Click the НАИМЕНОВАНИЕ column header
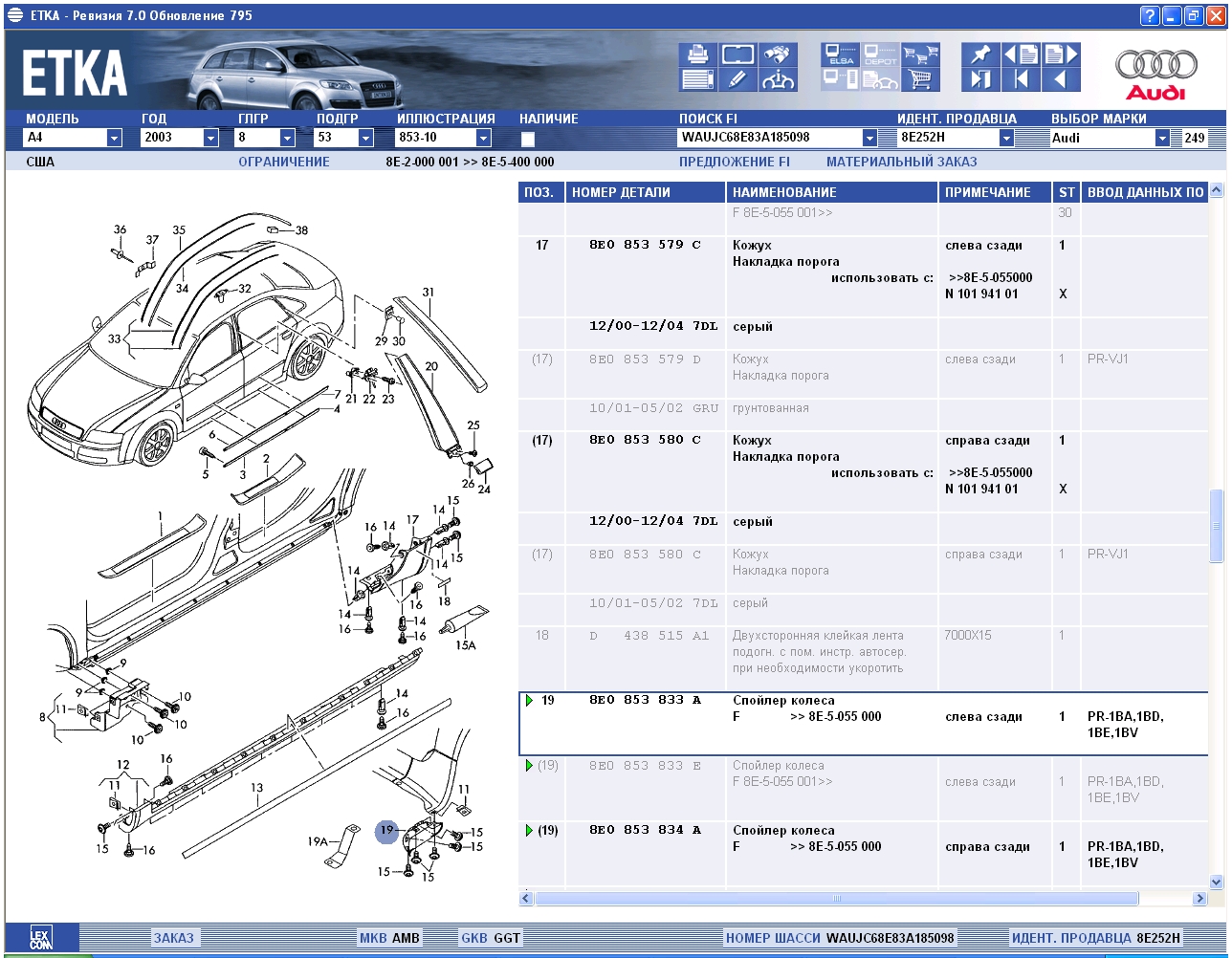This screenshot has height=958, width=1232. point(832,192)
